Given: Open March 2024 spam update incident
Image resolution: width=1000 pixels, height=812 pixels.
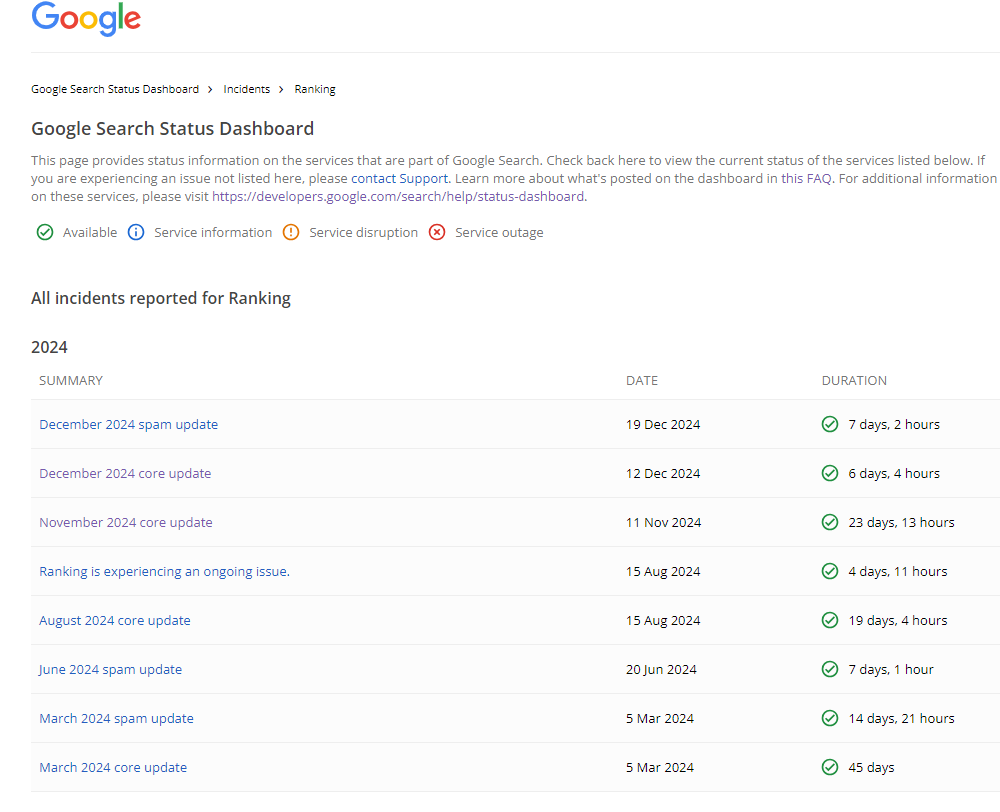Looking at the screenshot, I should pyautogui.click(x=117, y=718).
